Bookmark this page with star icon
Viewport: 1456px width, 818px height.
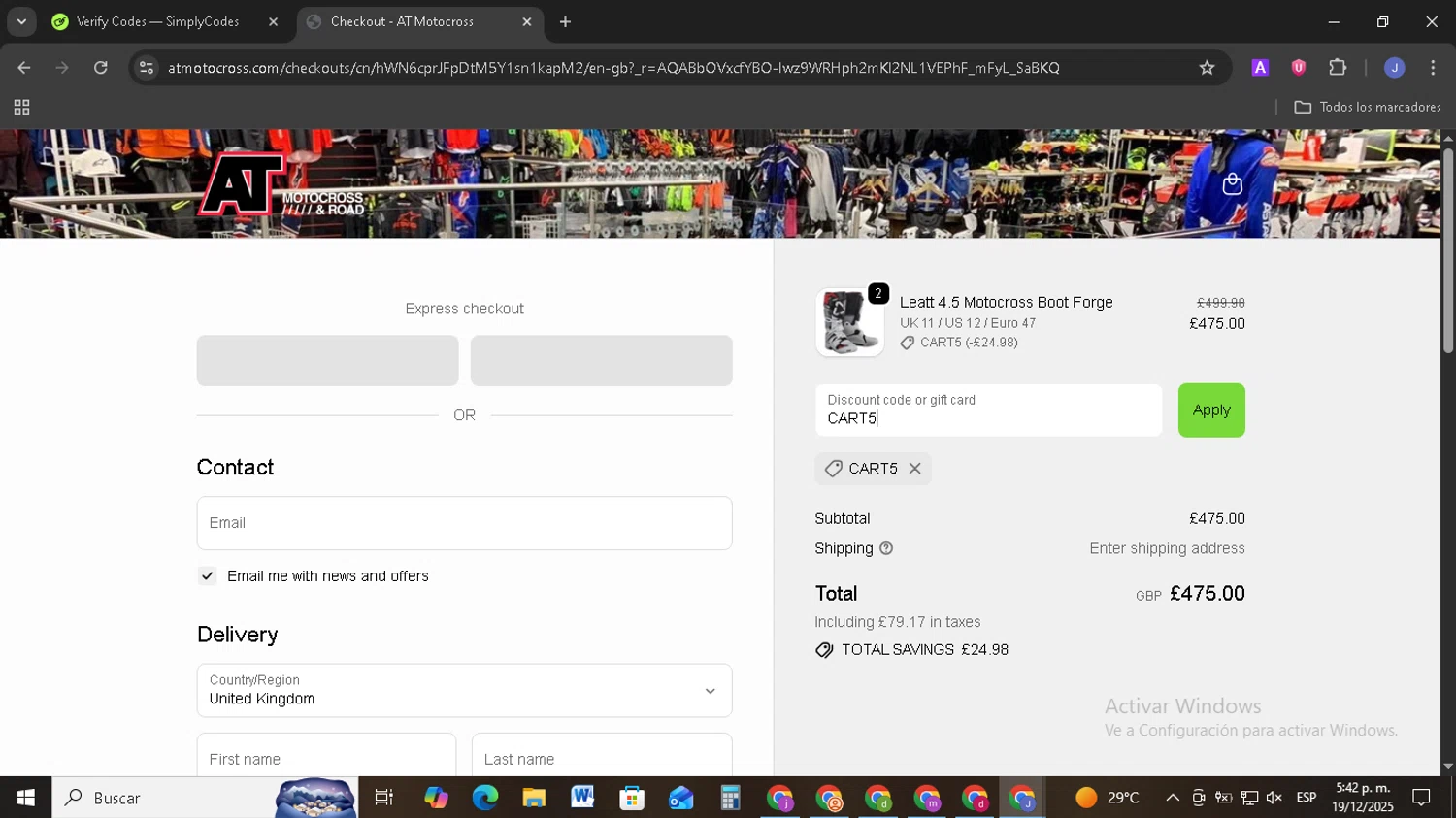tap(1207, 68)
